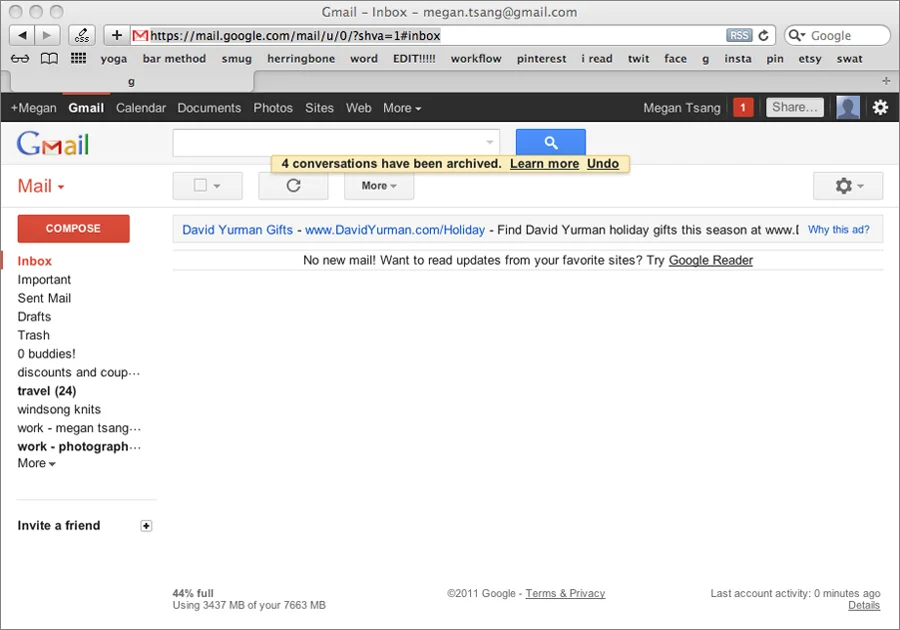
Task: Open Photos in the Google bar
Action: pyautogui.click(x=273, y=108)
